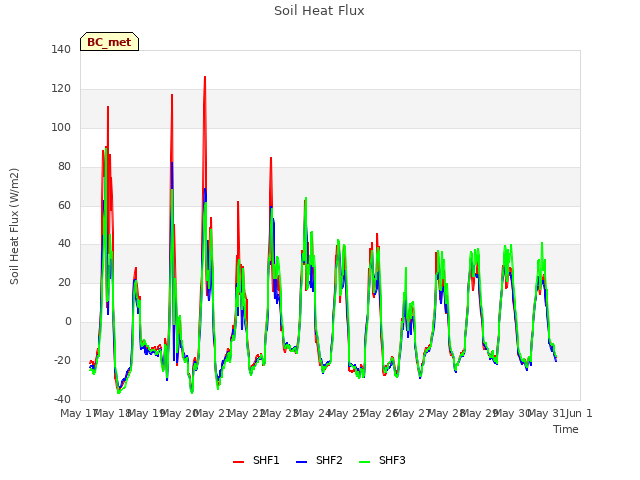Click the May 31 x-axis label
The width and height of the screenshot is (640, 480).
pyautogui.click(x=546, y=413)
